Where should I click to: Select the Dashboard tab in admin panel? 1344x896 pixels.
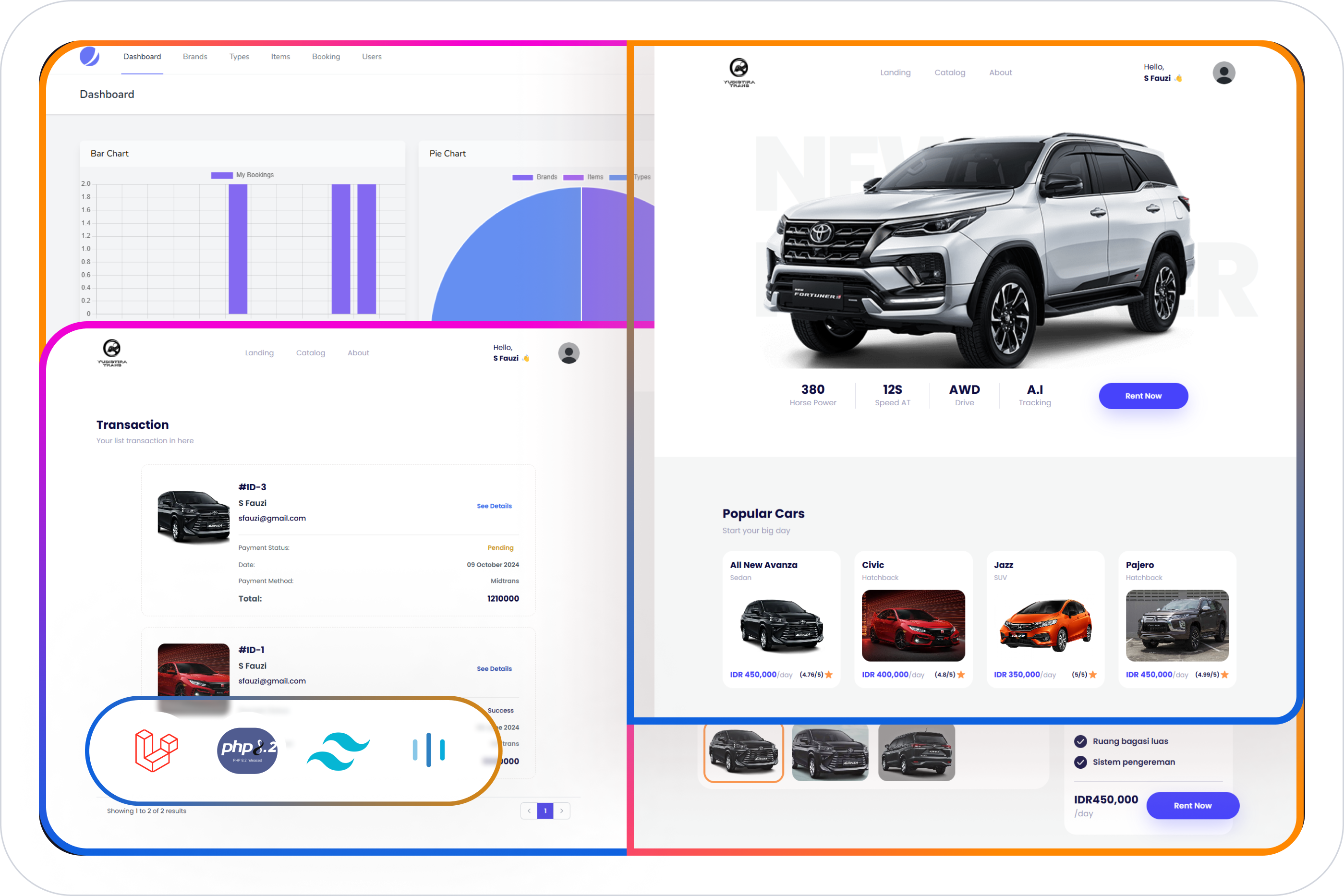click(140, 57)
